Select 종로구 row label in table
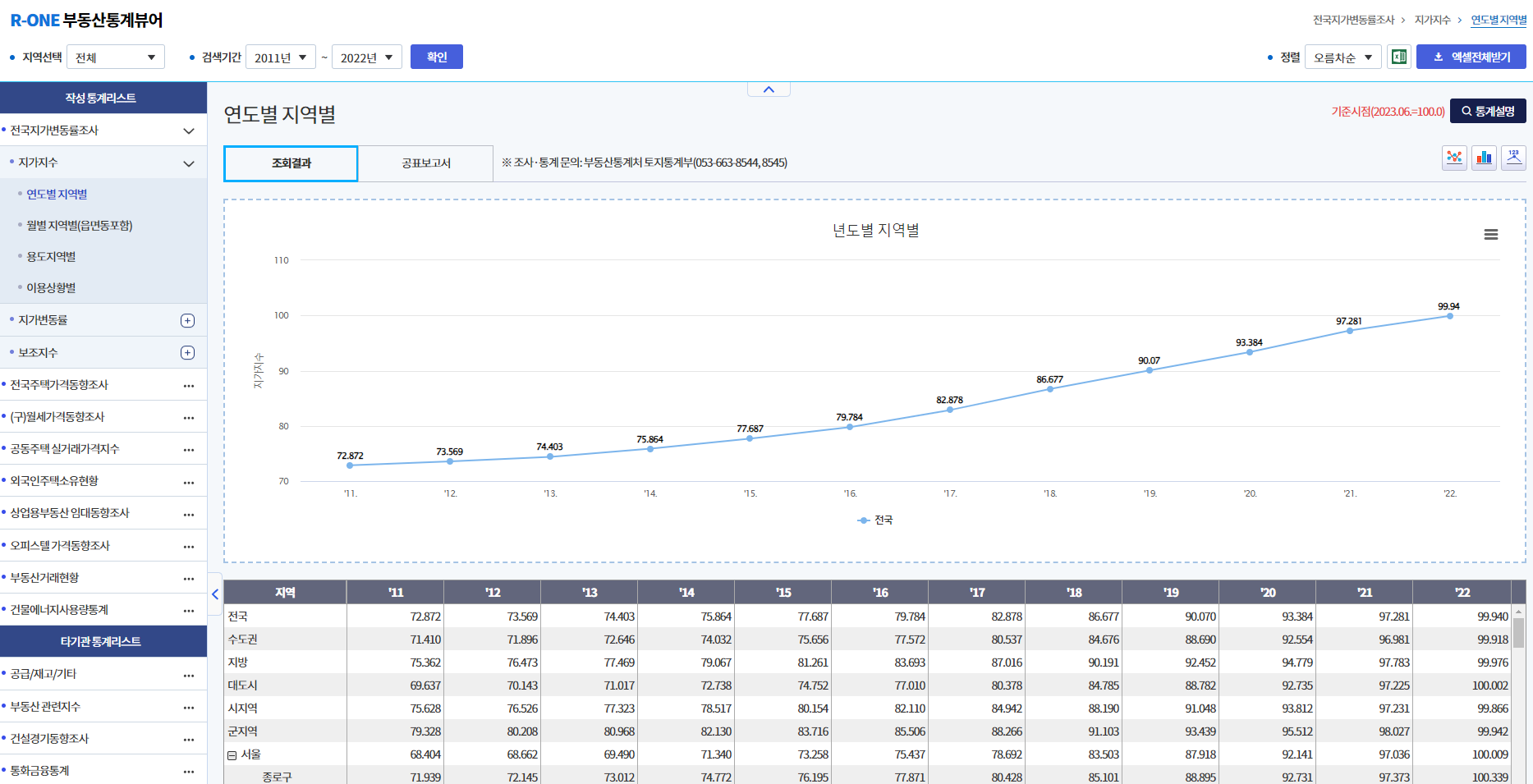1533x784 pixels. (x=277, y=777)
